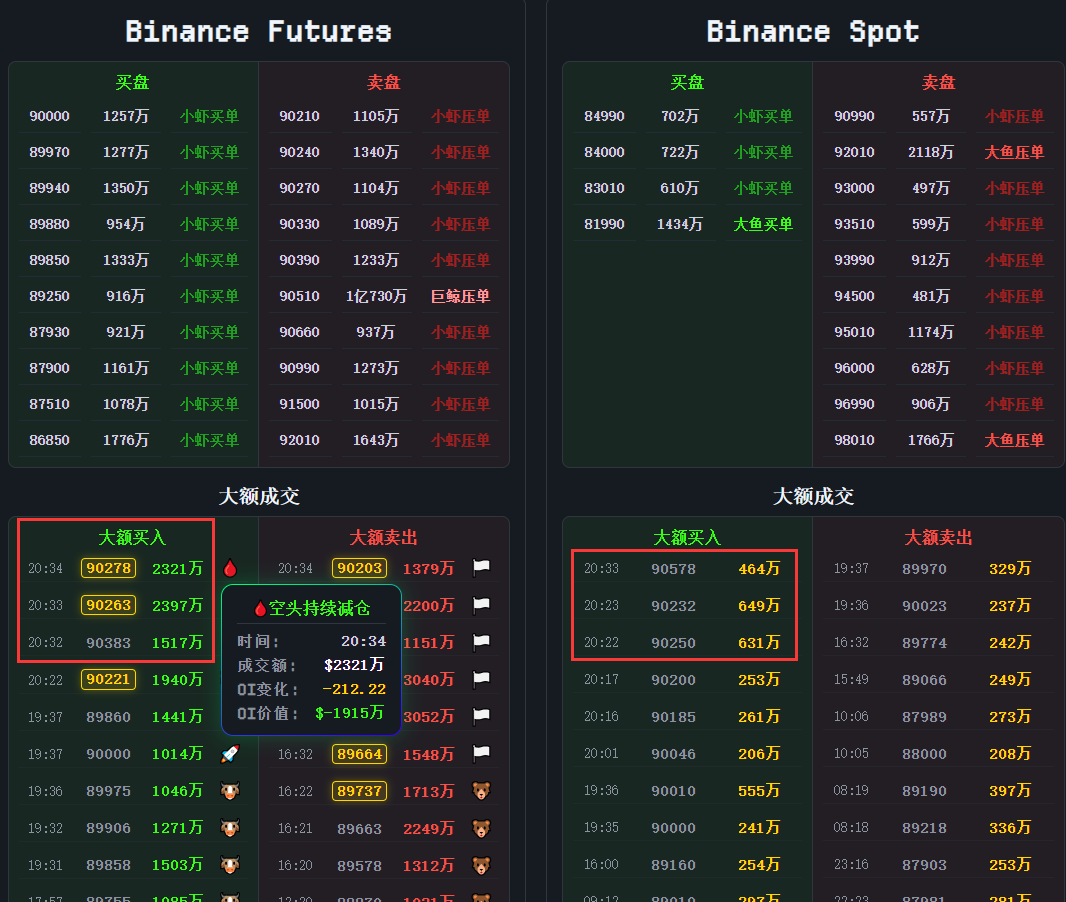Click the highlighted 90278 price badge

(108, 568)
